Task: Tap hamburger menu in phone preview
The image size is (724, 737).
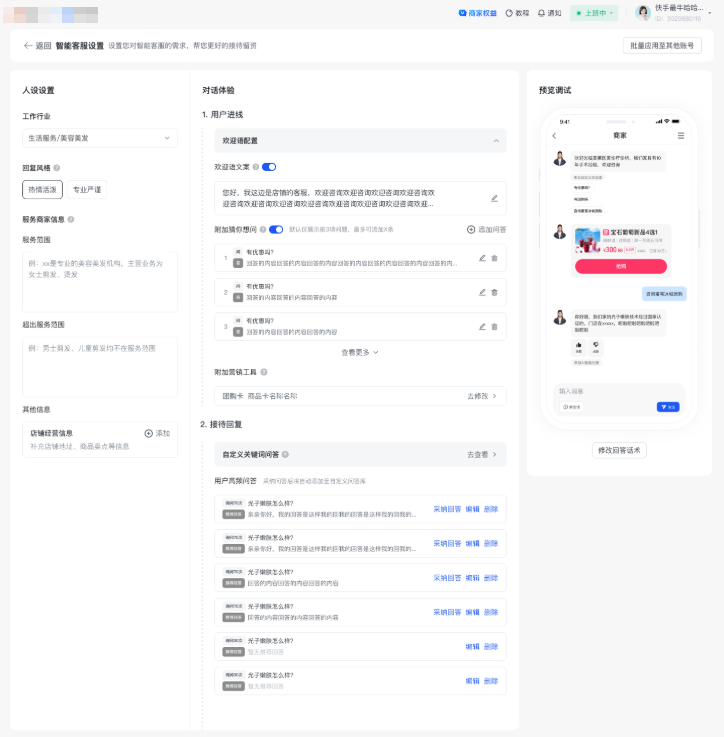Action: (x=681, y=136)
